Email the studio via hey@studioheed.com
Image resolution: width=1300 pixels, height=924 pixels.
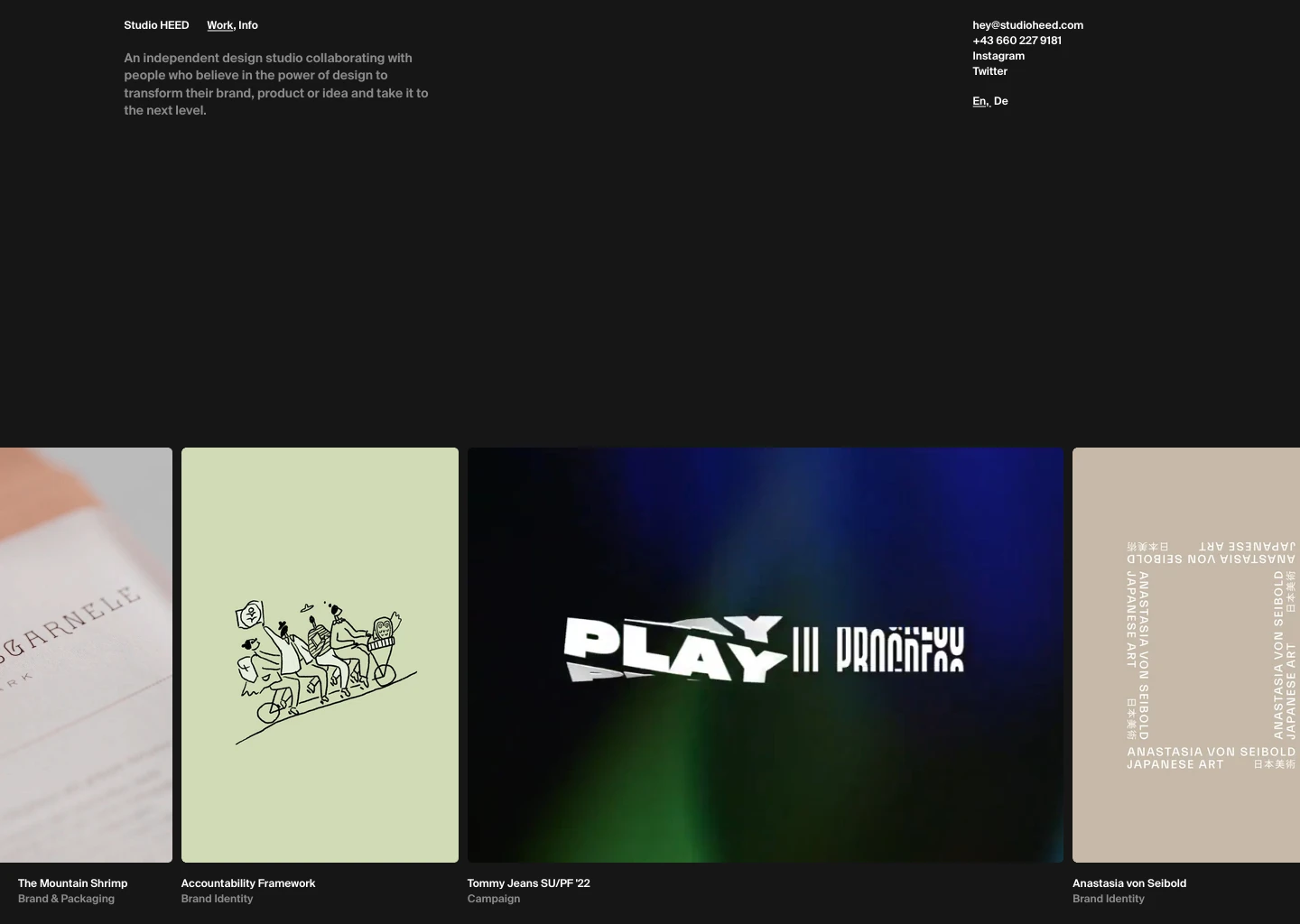(x=1027, y=25)
